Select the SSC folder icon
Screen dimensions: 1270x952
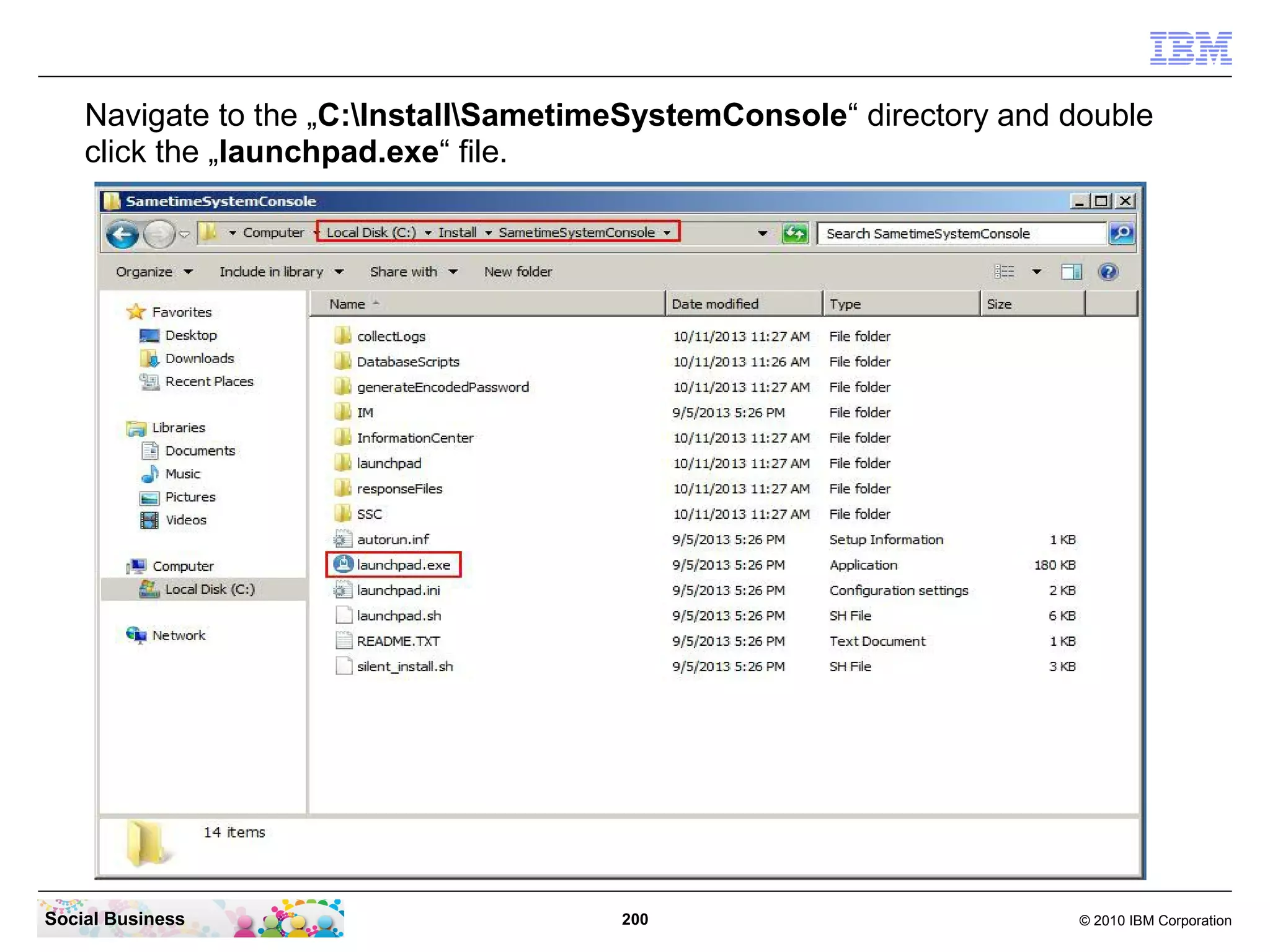(342, 513)
